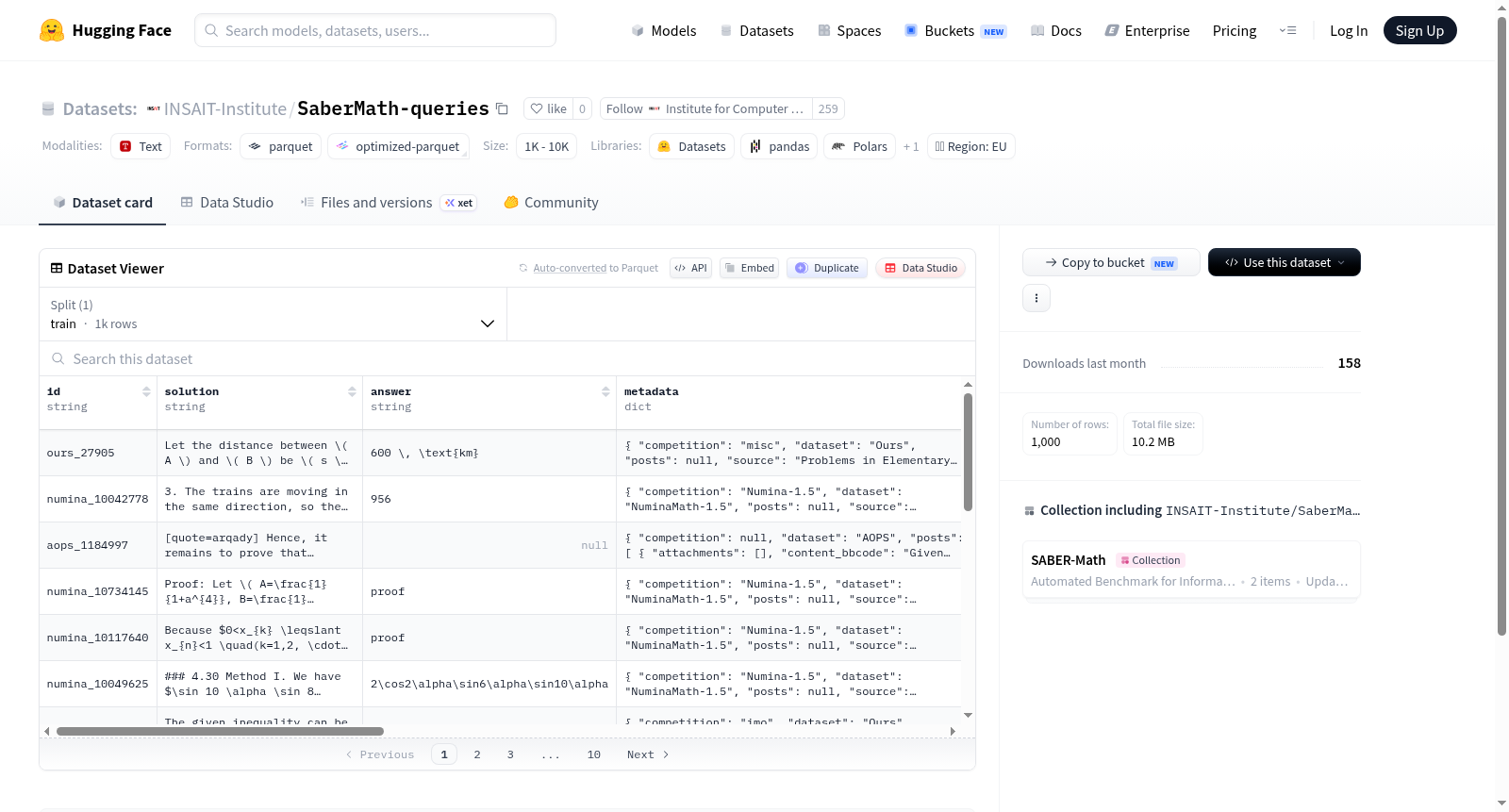The width and height of the screenshot is (1509, 812).
Task: Expand the Use this dataset dropdown
Action: coord(1285,262)
